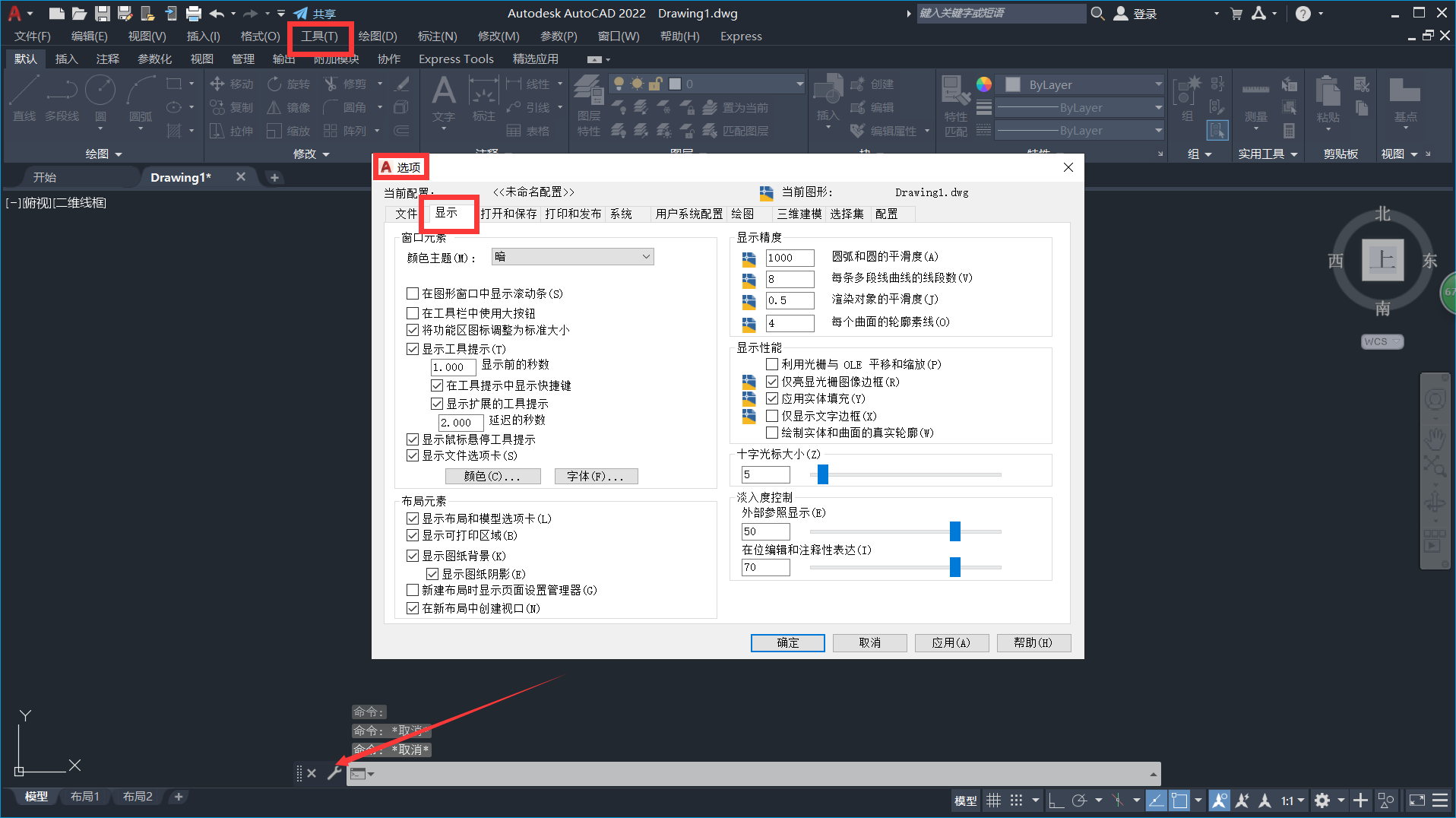This screenshot has width=1456, height=818.
Task: Click the wrench customize icon on command line
Action: (x=334, y=773)
